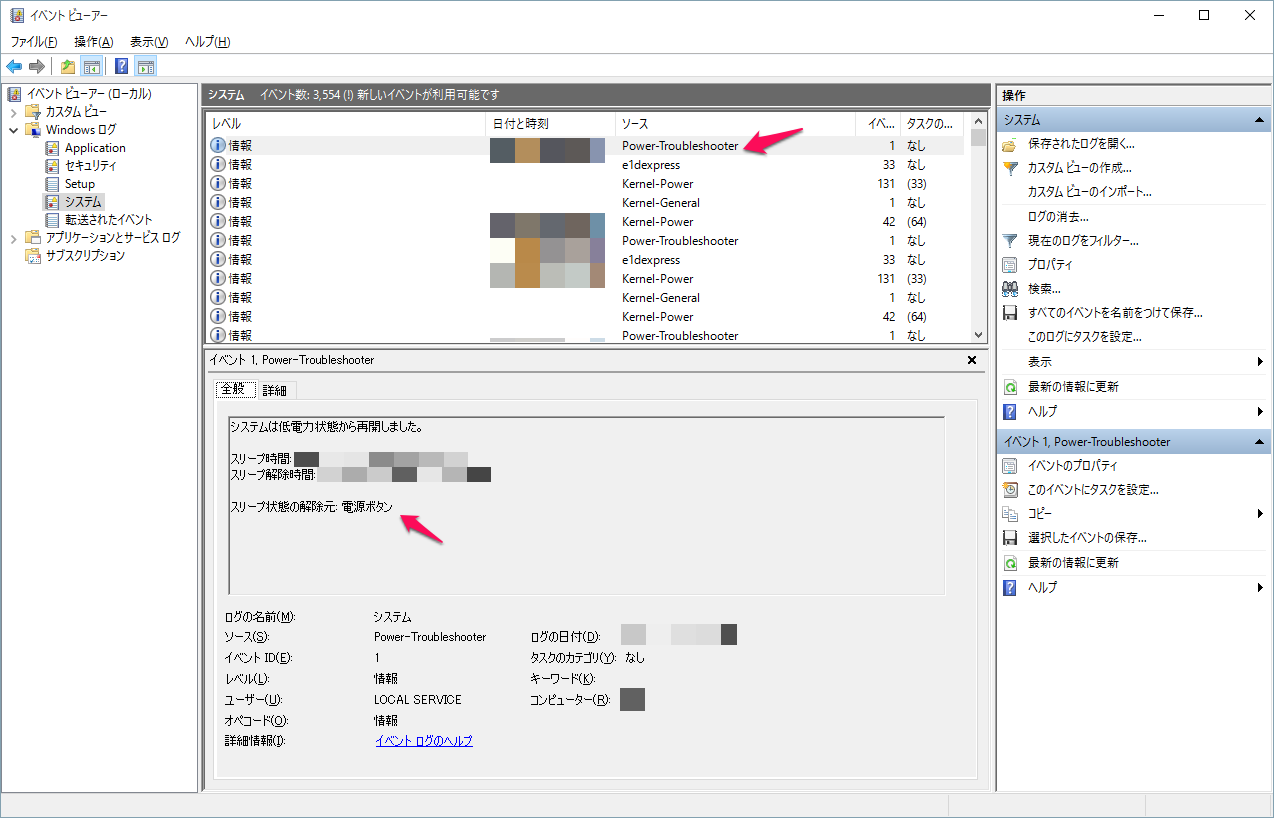Click the green refresh icon under システム actions
Screen dimensions: 1274x818
(1009, 387)
